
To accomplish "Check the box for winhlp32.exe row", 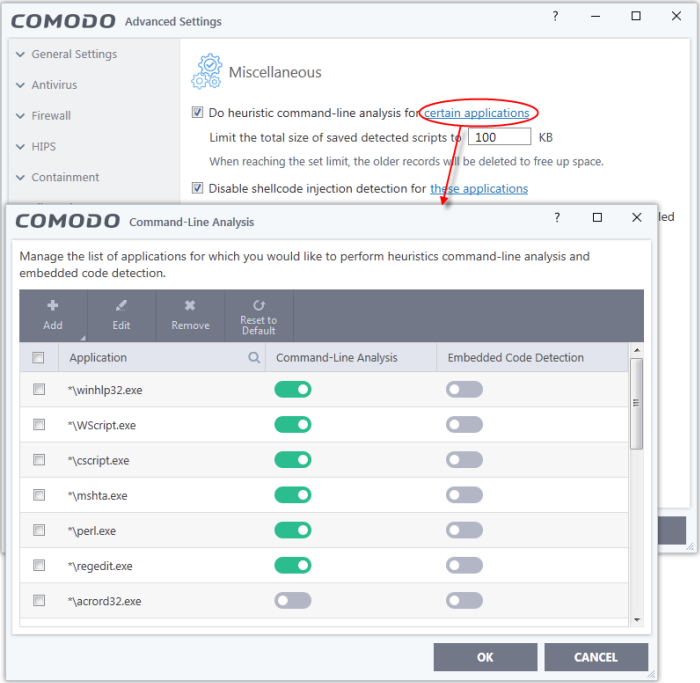I will (x=39, y=389).
